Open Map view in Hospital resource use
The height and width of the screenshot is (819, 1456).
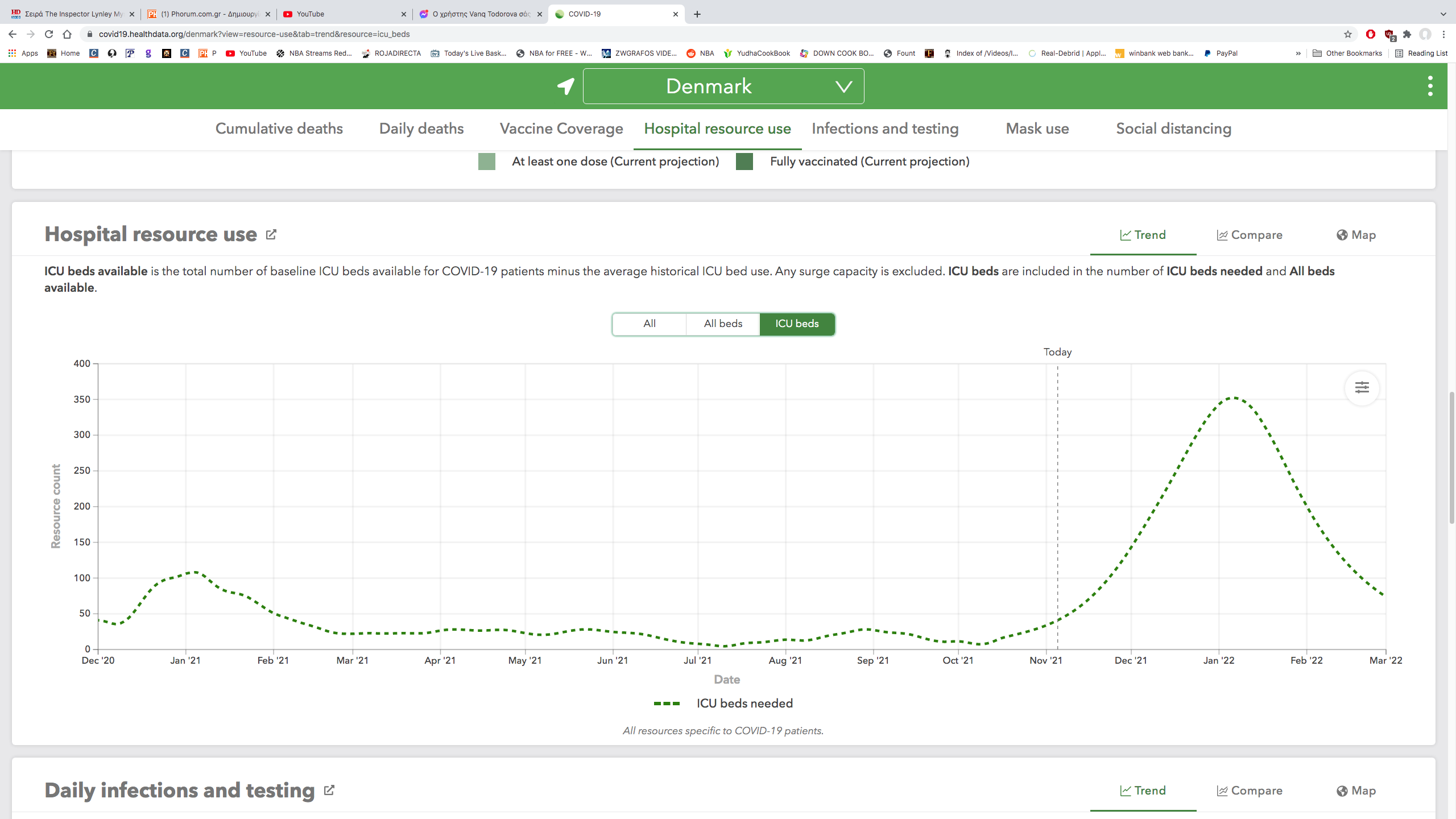coord(1356,235)
